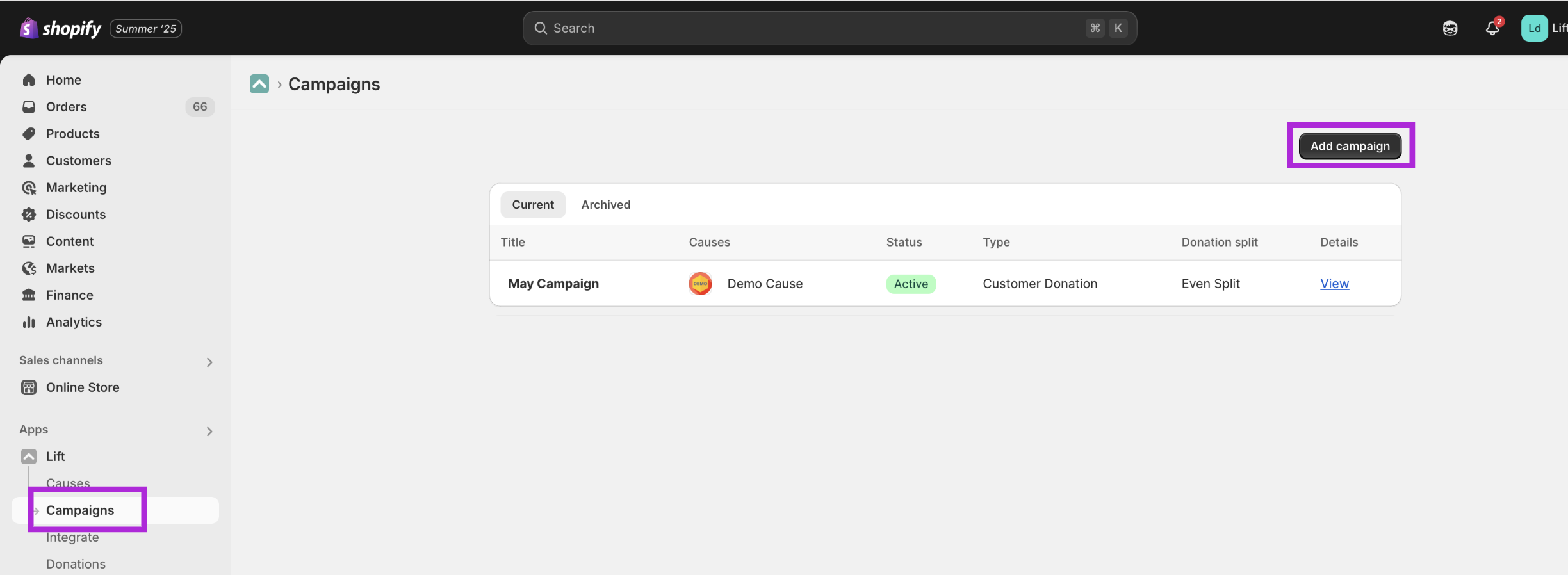Screen dimensions: 1568x575
Task: Click the Lift app icon in breadcrumb
Action: 259,84
